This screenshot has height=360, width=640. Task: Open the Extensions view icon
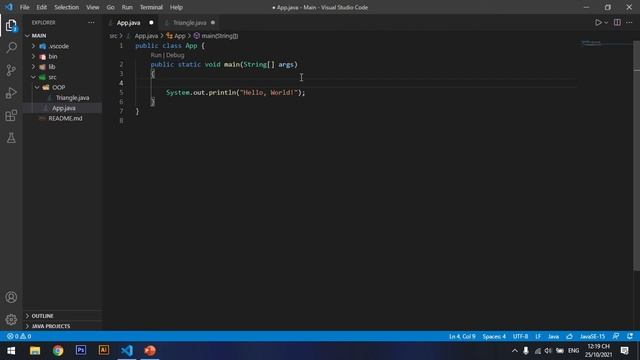coord(11,116)
